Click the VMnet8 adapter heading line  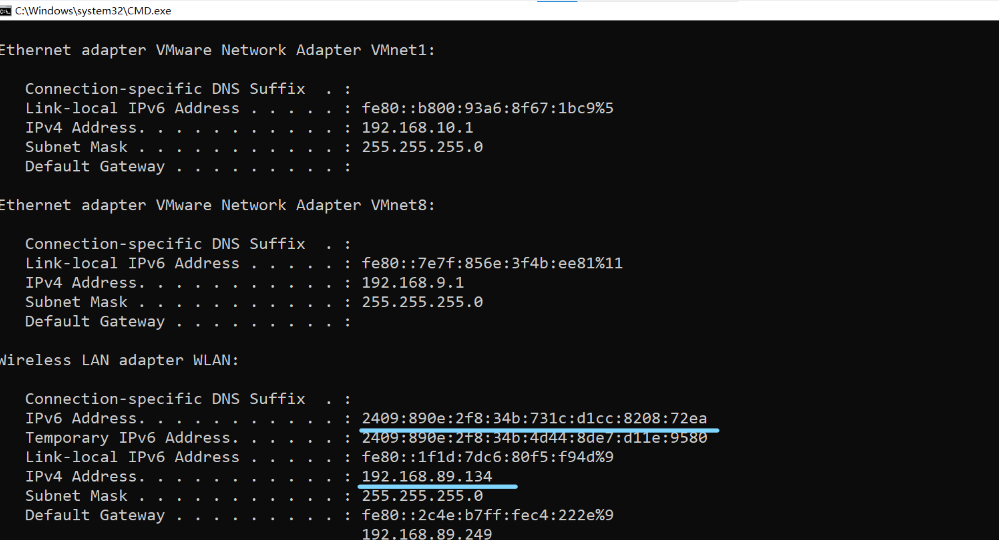217,205
